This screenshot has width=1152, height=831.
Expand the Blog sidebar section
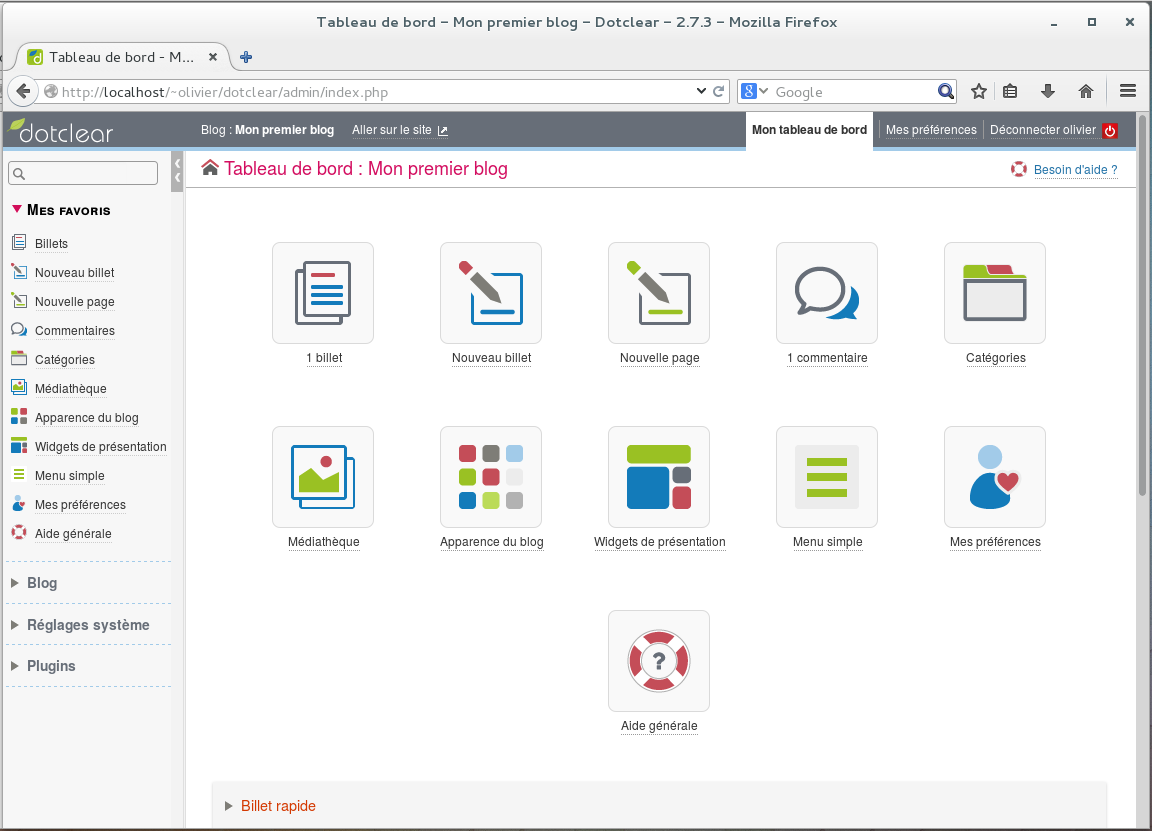[42, 583]
